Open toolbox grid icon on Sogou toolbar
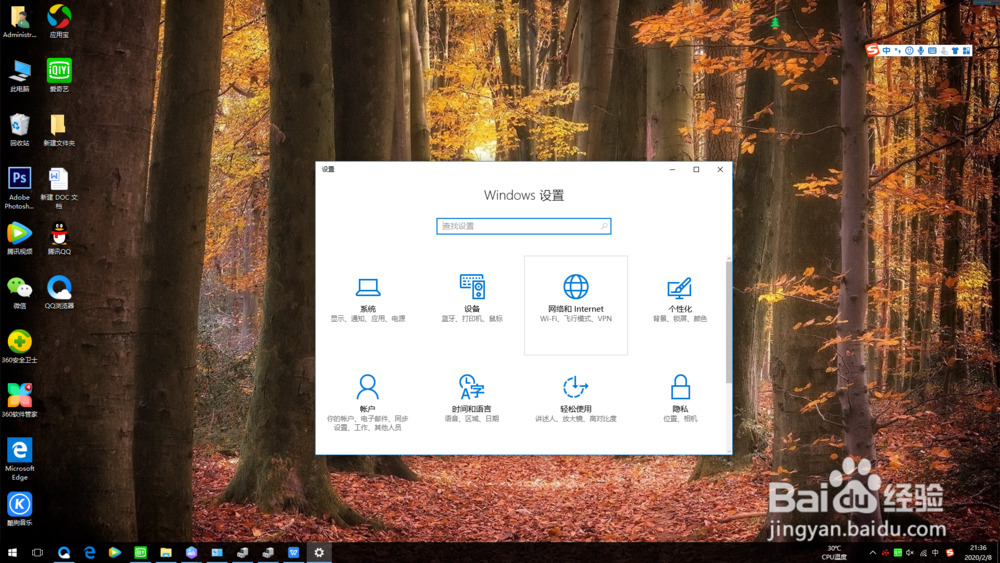This screenshot has width=1000, height=563. (967, 50)
